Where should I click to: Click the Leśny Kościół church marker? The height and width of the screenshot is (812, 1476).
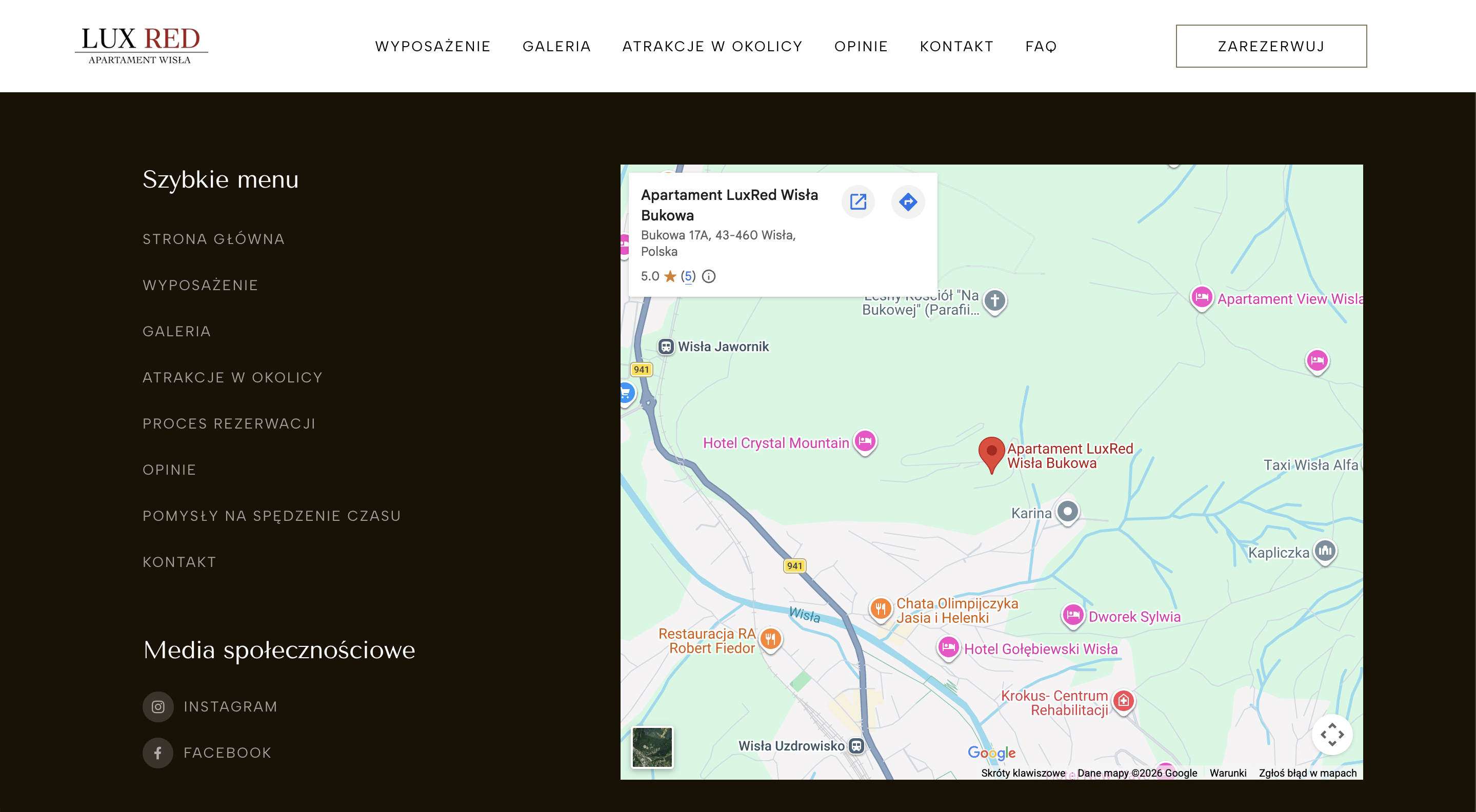[995, 300]
